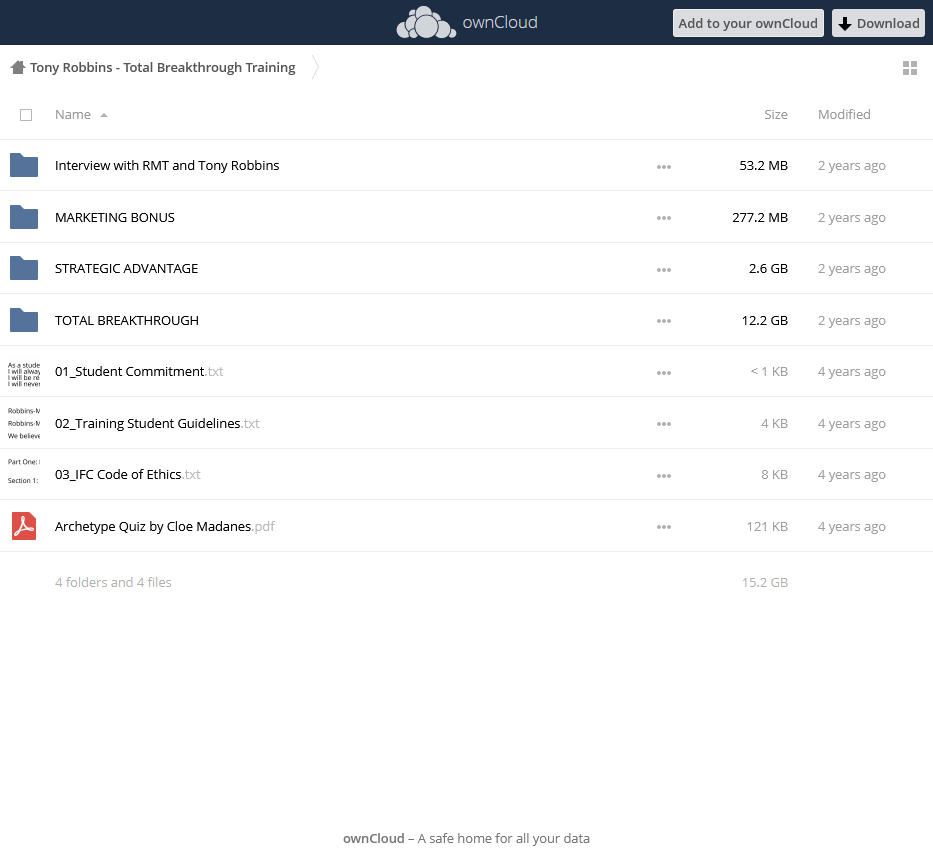The height and width of the screenshot is (868, 933).
Task: Click the 12.2 GB size value
Action: click(x=765, y=320)
